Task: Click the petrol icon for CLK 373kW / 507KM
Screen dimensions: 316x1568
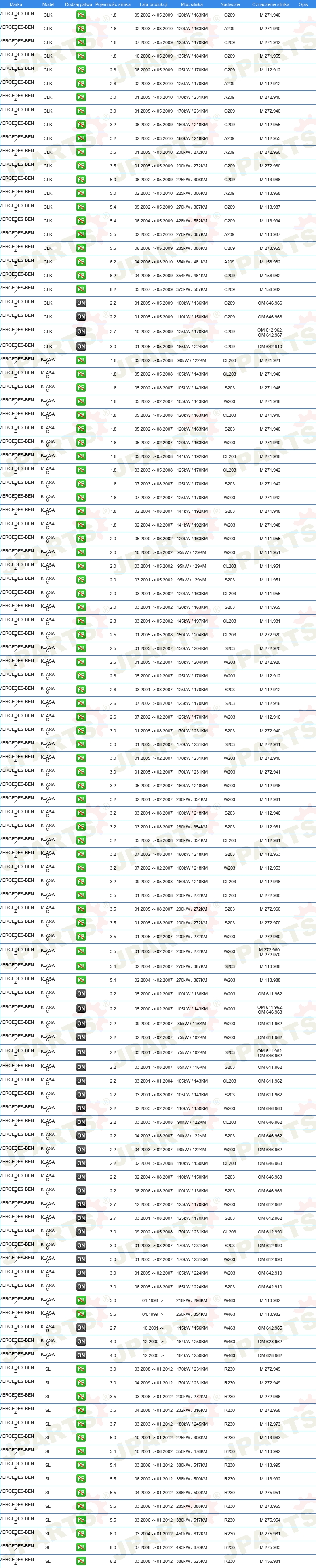Action: (81, 289)
